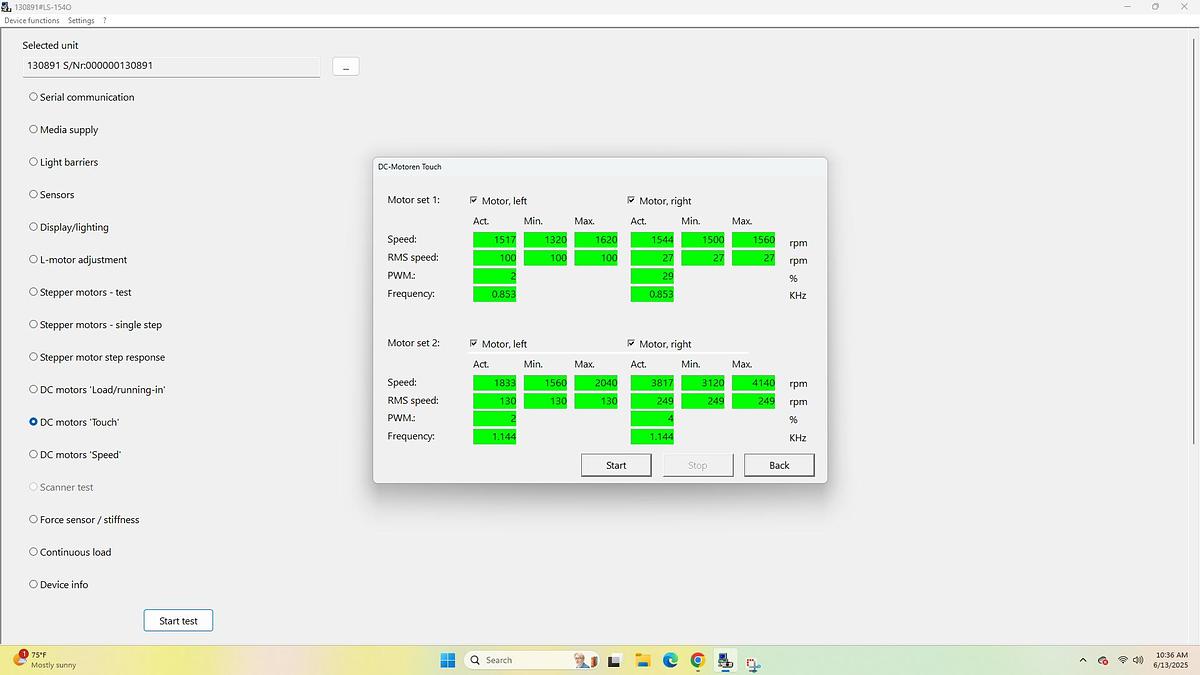Open Task View on taskbar

[615, 660]
